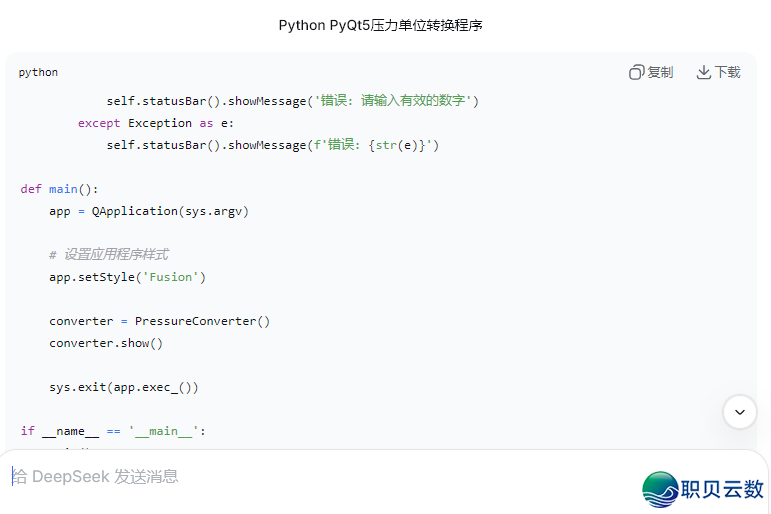Viewport: 771px width, 514px height.
Task: Click the if __name__ == '__main__' line
Action: point(112,431)
